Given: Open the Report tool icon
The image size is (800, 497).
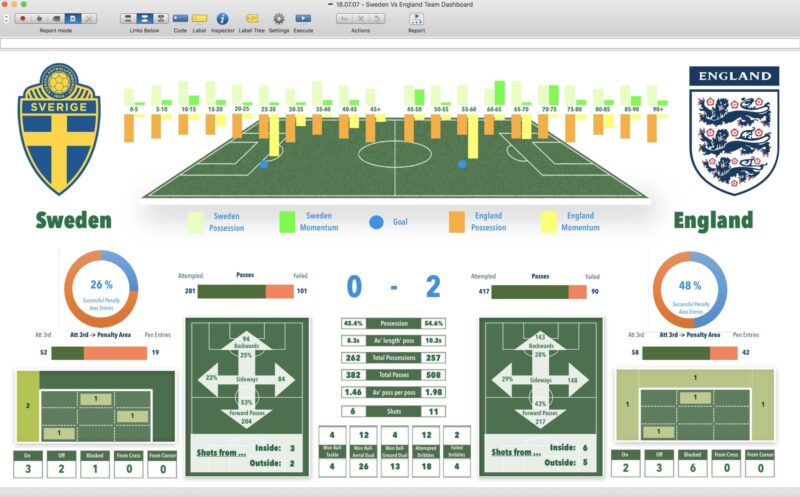Looking at the screenshot, I should coord(416,19).
